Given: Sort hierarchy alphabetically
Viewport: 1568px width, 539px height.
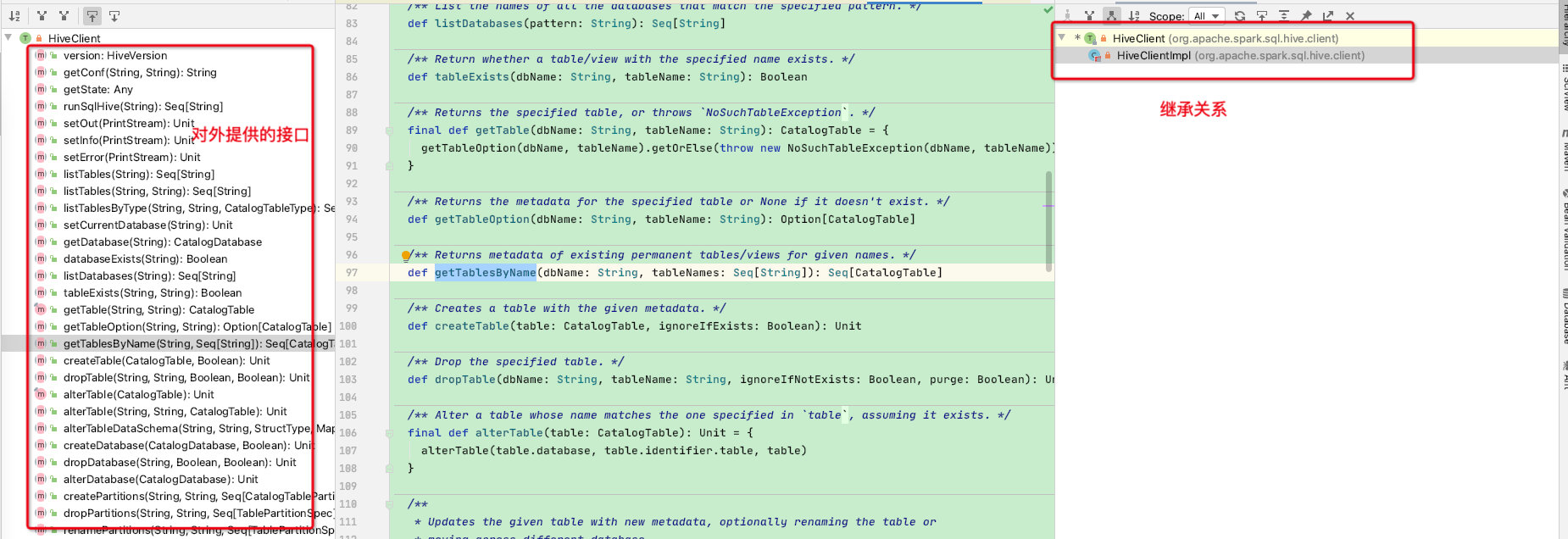Looking at the screenshot, I should pyautogui.click(x=1134, y=16).
